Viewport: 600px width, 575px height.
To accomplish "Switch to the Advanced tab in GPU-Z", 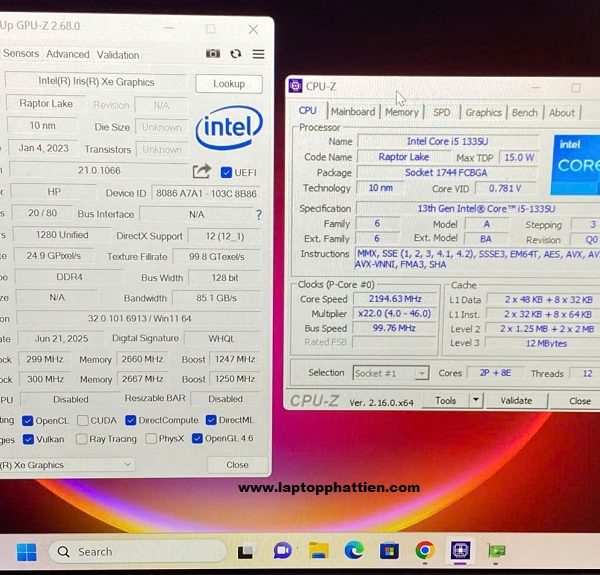I will (x=68, y=54).
